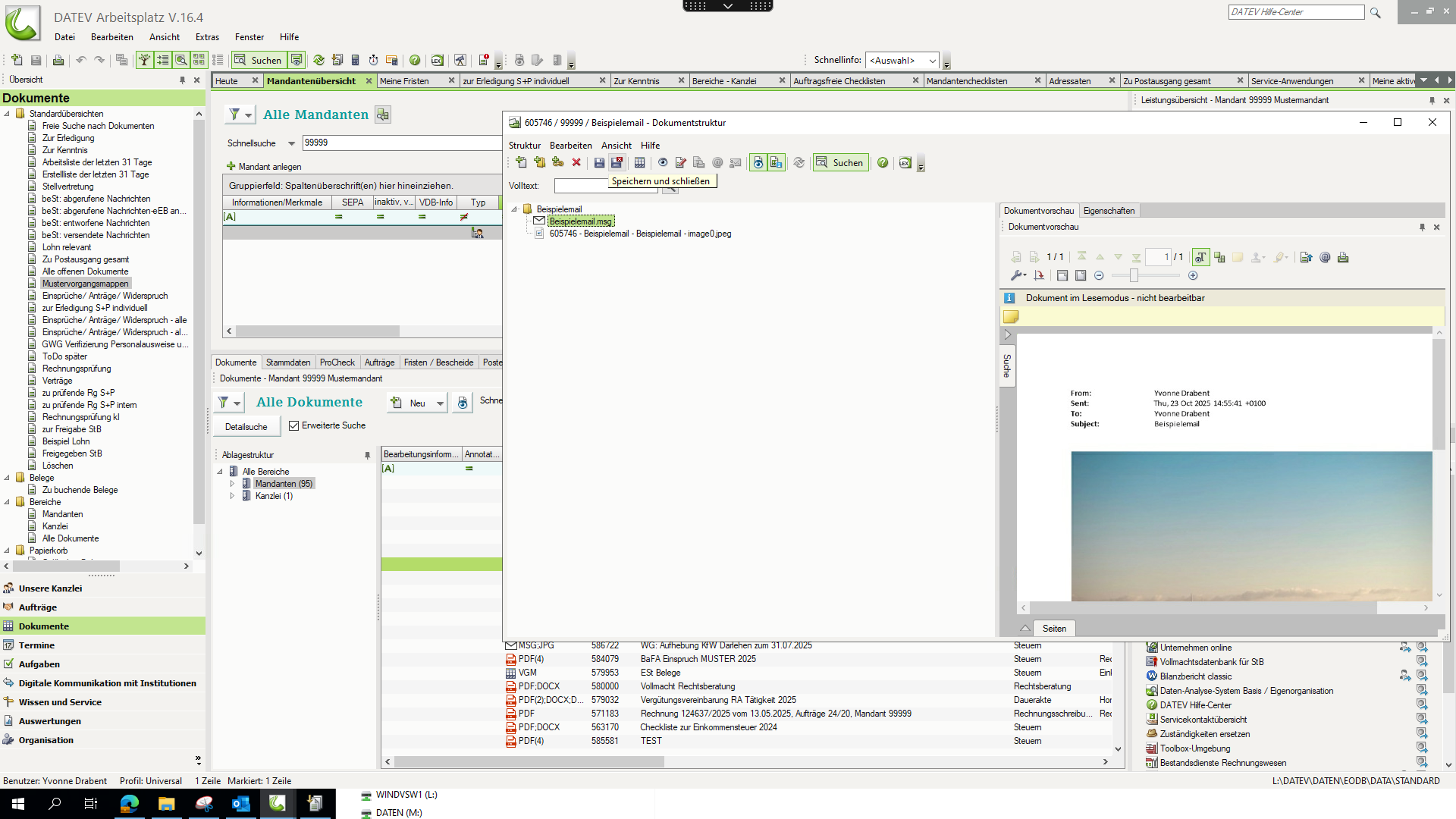Click the green help question mark icon
The image size is (1456, 819).
(883, 162)
